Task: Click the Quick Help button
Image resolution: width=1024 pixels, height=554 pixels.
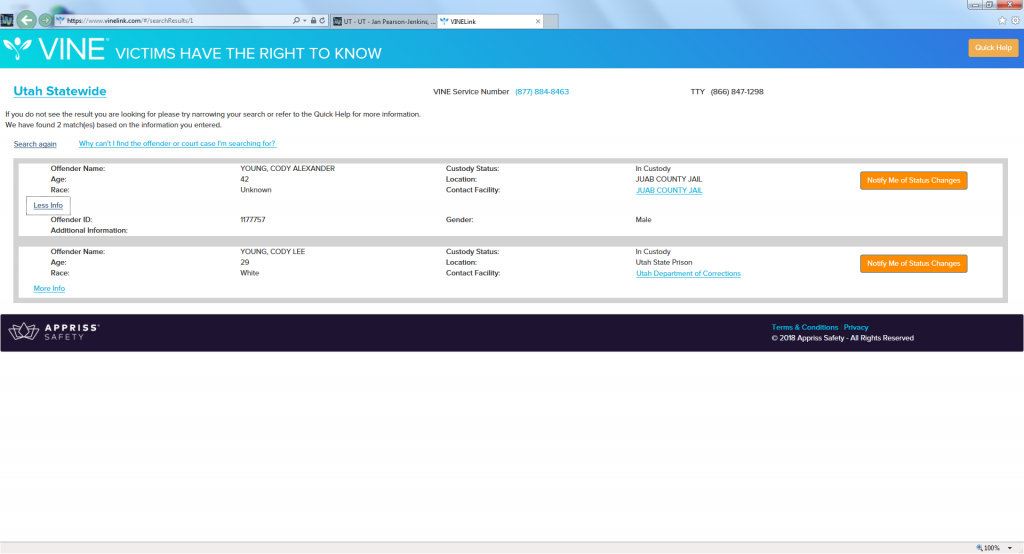Action: pos(992,47)
